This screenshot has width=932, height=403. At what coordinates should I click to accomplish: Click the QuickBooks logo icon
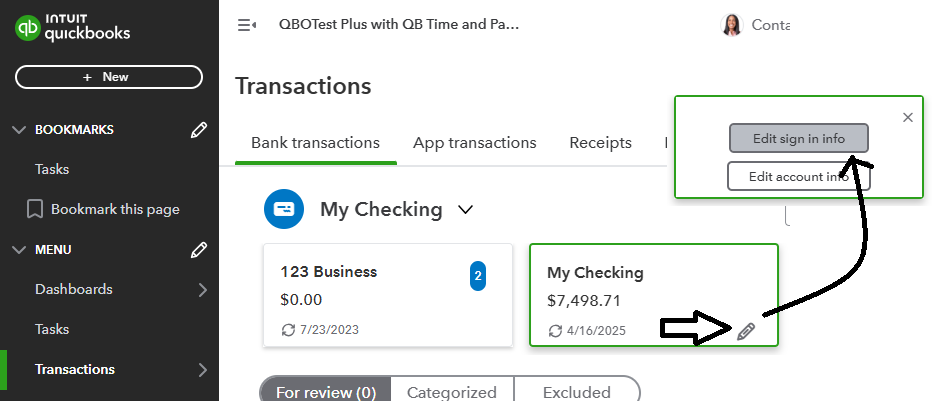tap(29, 28)
